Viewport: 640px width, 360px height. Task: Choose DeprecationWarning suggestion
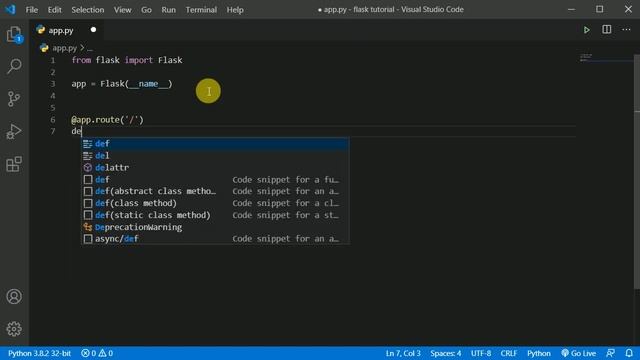point(215,227)
